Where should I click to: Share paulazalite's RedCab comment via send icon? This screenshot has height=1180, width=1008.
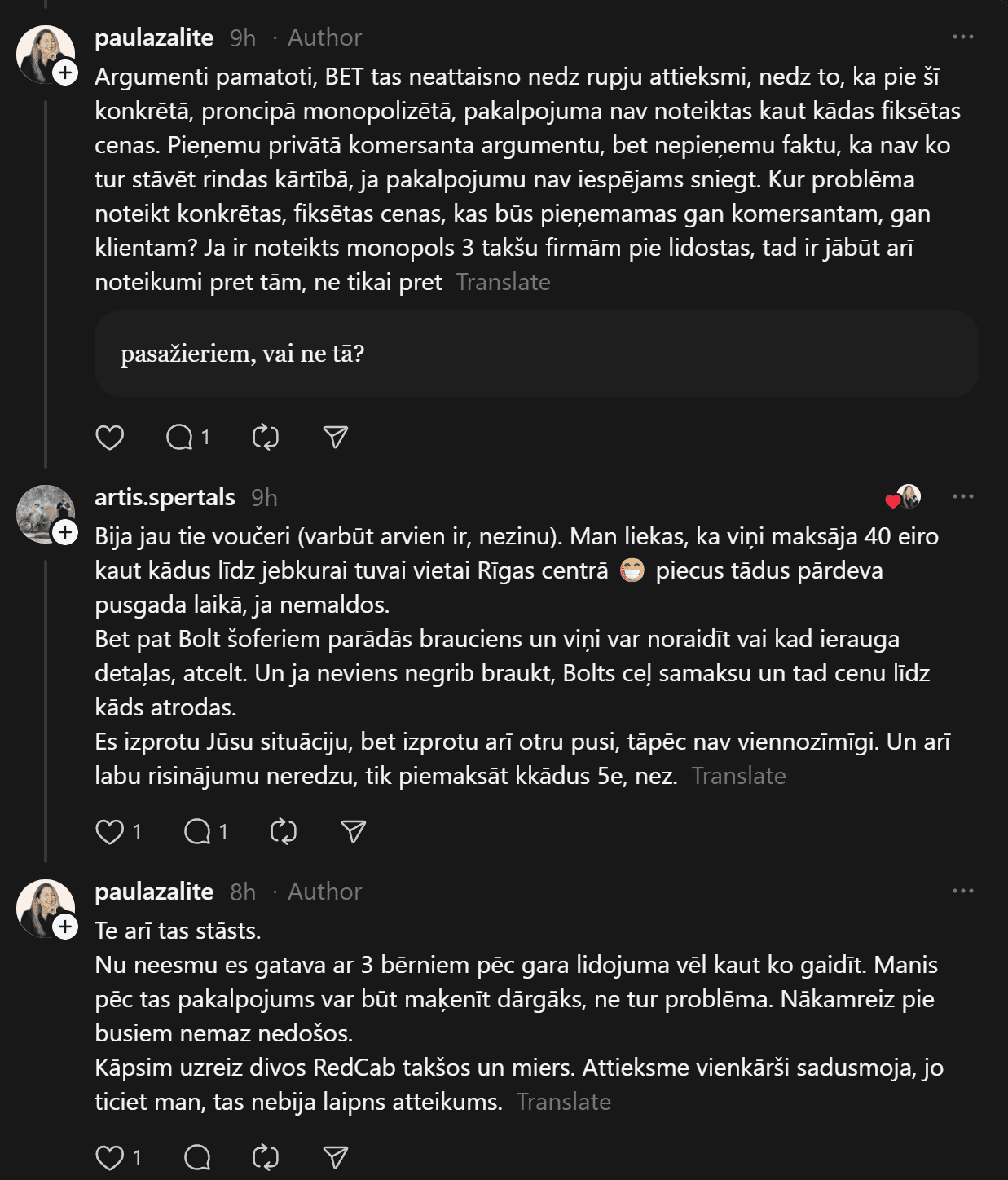pyautogui.click(x=336, y=1157)
